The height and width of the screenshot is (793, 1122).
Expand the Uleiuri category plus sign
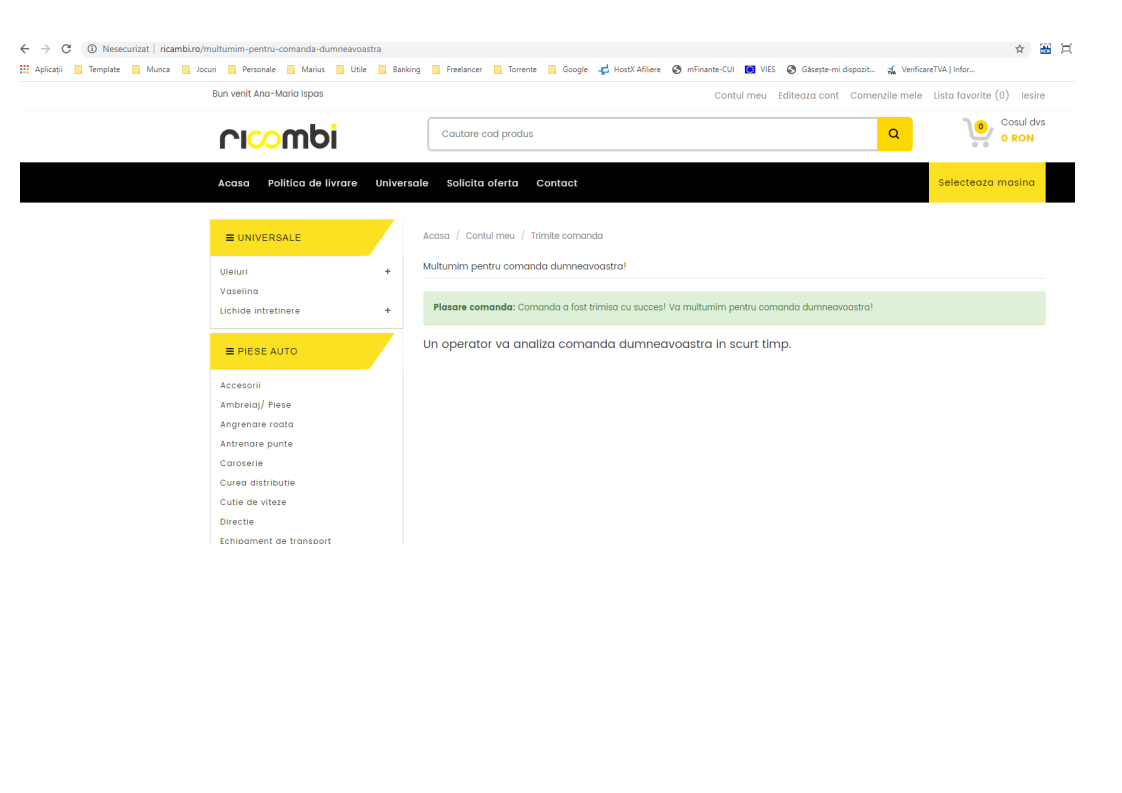click(388, 271)
